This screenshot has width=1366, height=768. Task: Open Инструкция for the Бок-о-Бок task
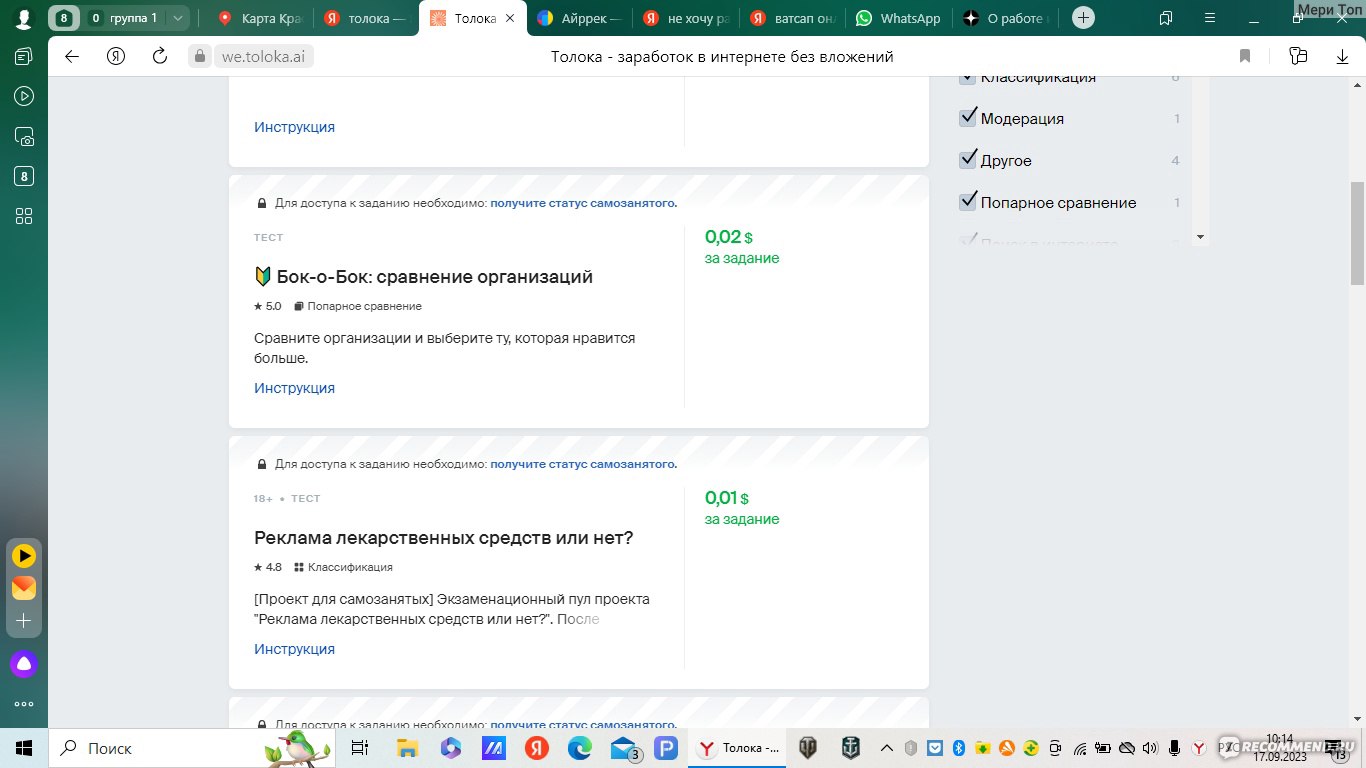coord(294,388)
